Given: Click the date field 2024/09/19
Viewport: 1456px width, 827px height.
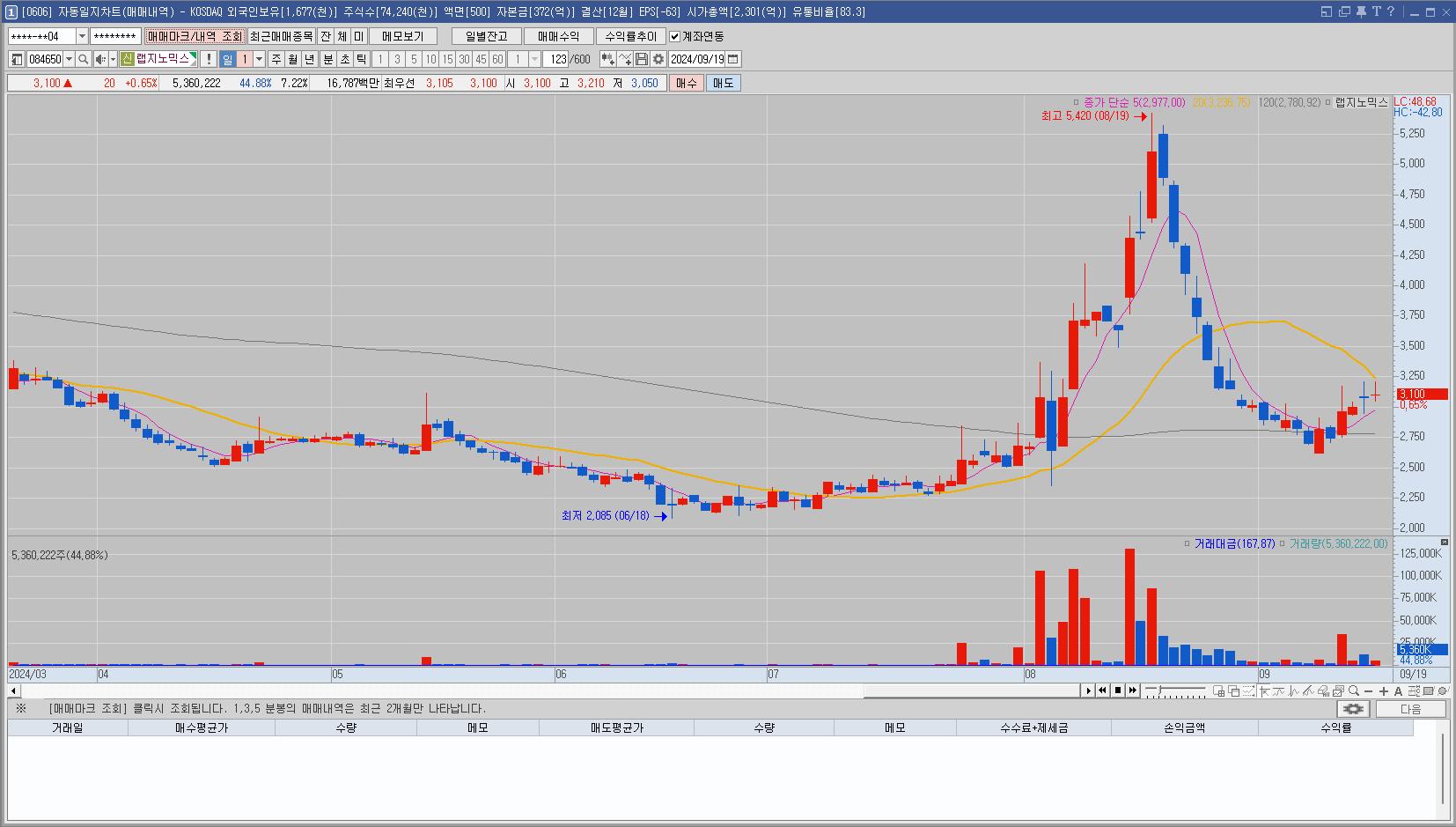Looking at the screenshot, I should click(x=697, y=59).
